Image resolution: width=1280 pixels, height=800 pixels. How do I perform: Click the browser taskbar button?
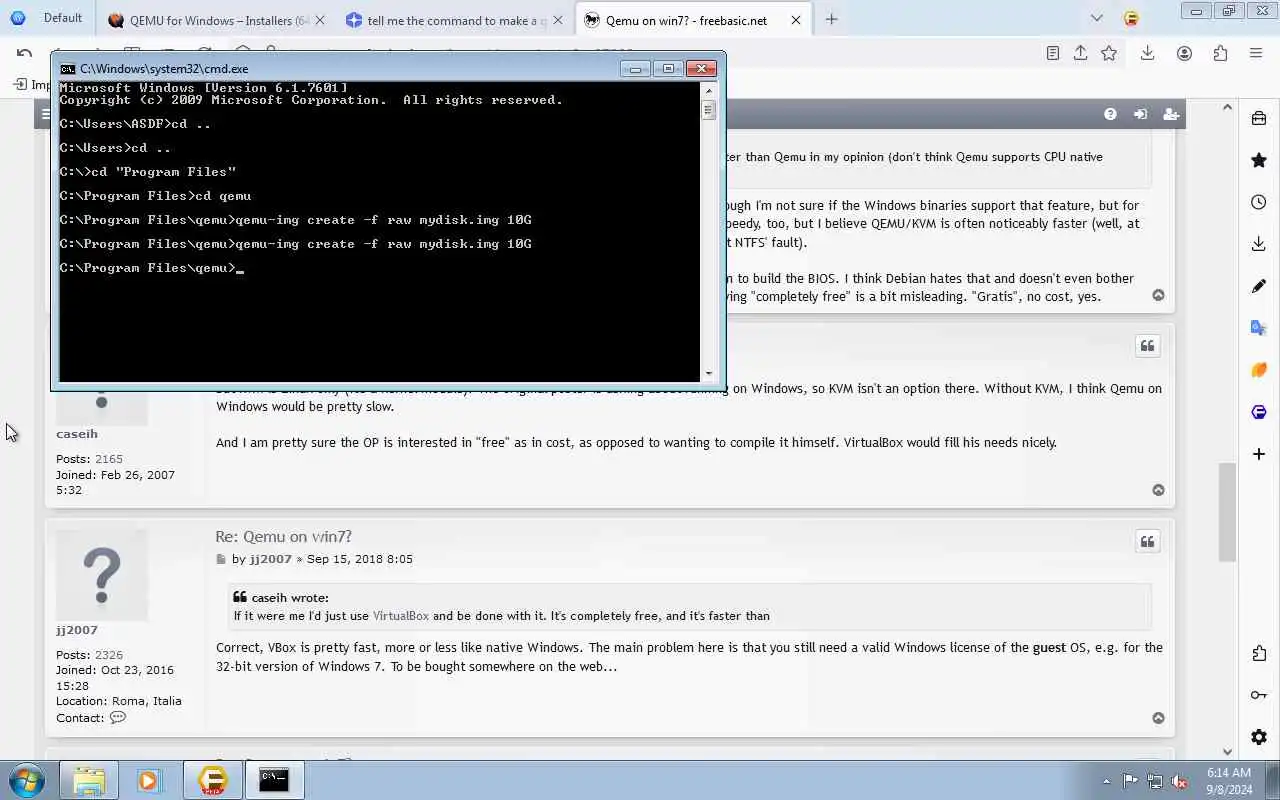tap(212, 780)
